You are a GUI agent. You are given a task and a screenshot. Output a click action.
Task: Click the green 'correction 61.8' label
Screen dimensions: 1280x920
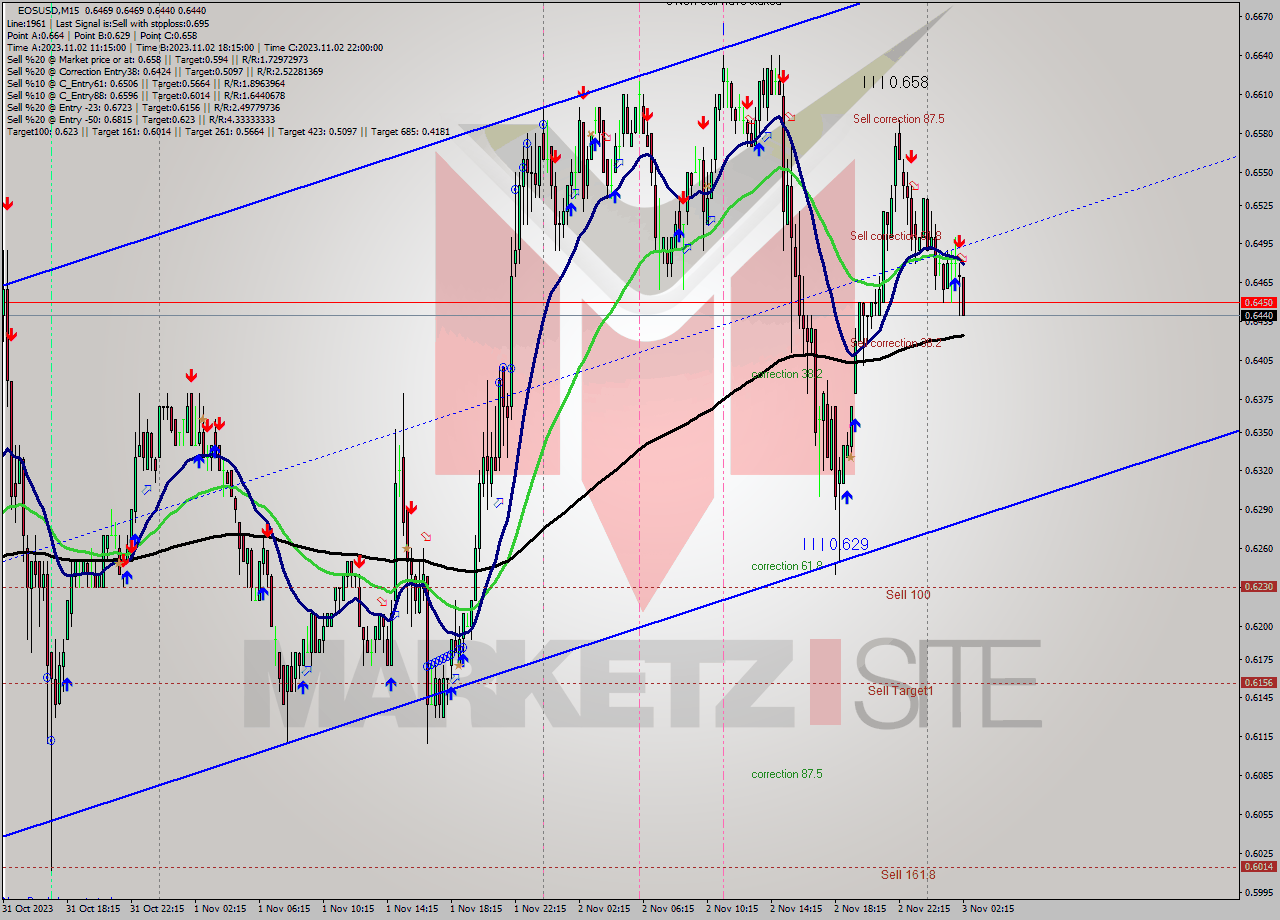(x=787, y=566)
